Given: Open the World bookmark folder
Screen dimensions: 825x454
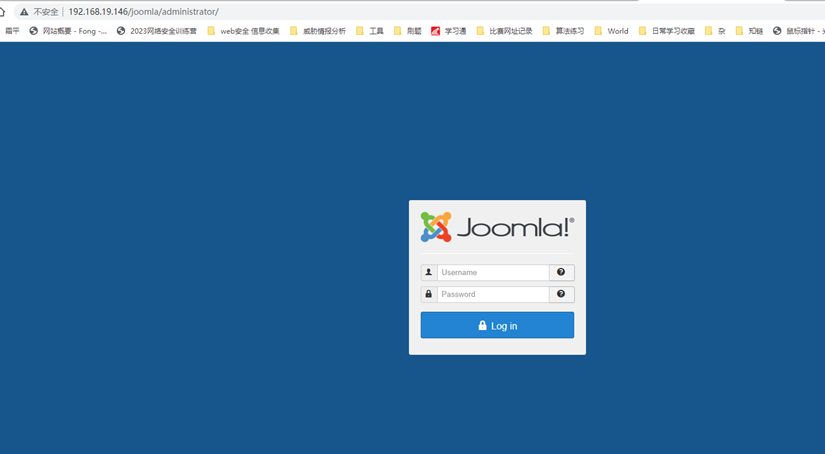Looking at the screenshot, I should 611,31.
